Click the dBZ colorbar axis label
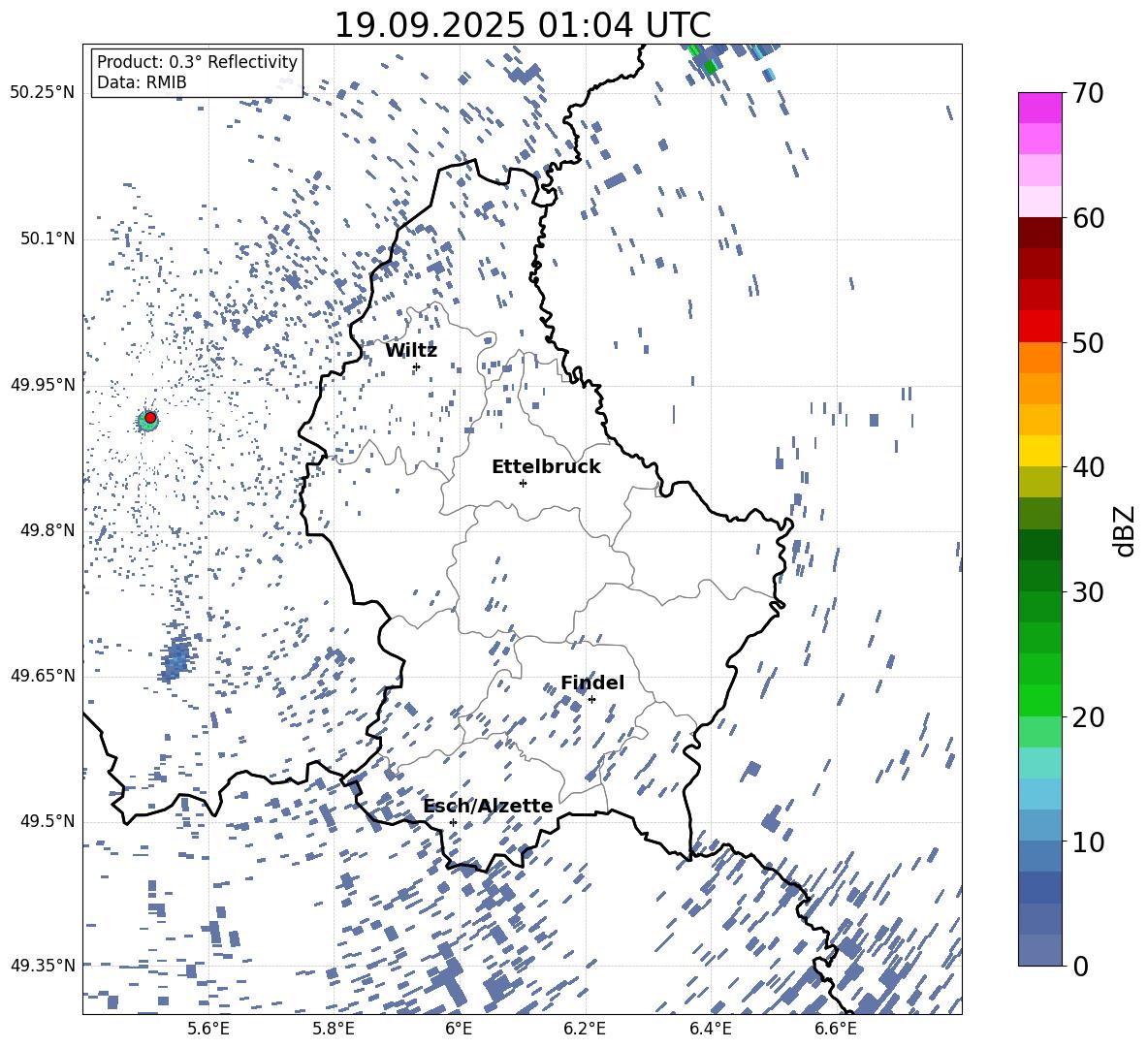Image resolution: width=1148 pixels, height=1048 pixels. tap(1125, 530)
